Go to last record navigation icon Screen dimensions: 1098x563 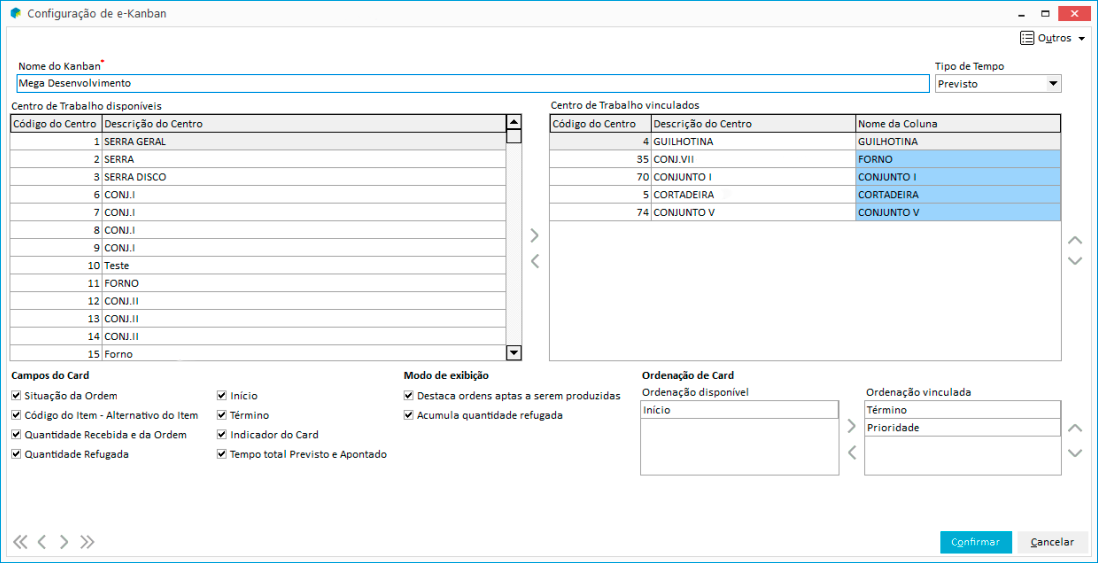click(87, 541)
